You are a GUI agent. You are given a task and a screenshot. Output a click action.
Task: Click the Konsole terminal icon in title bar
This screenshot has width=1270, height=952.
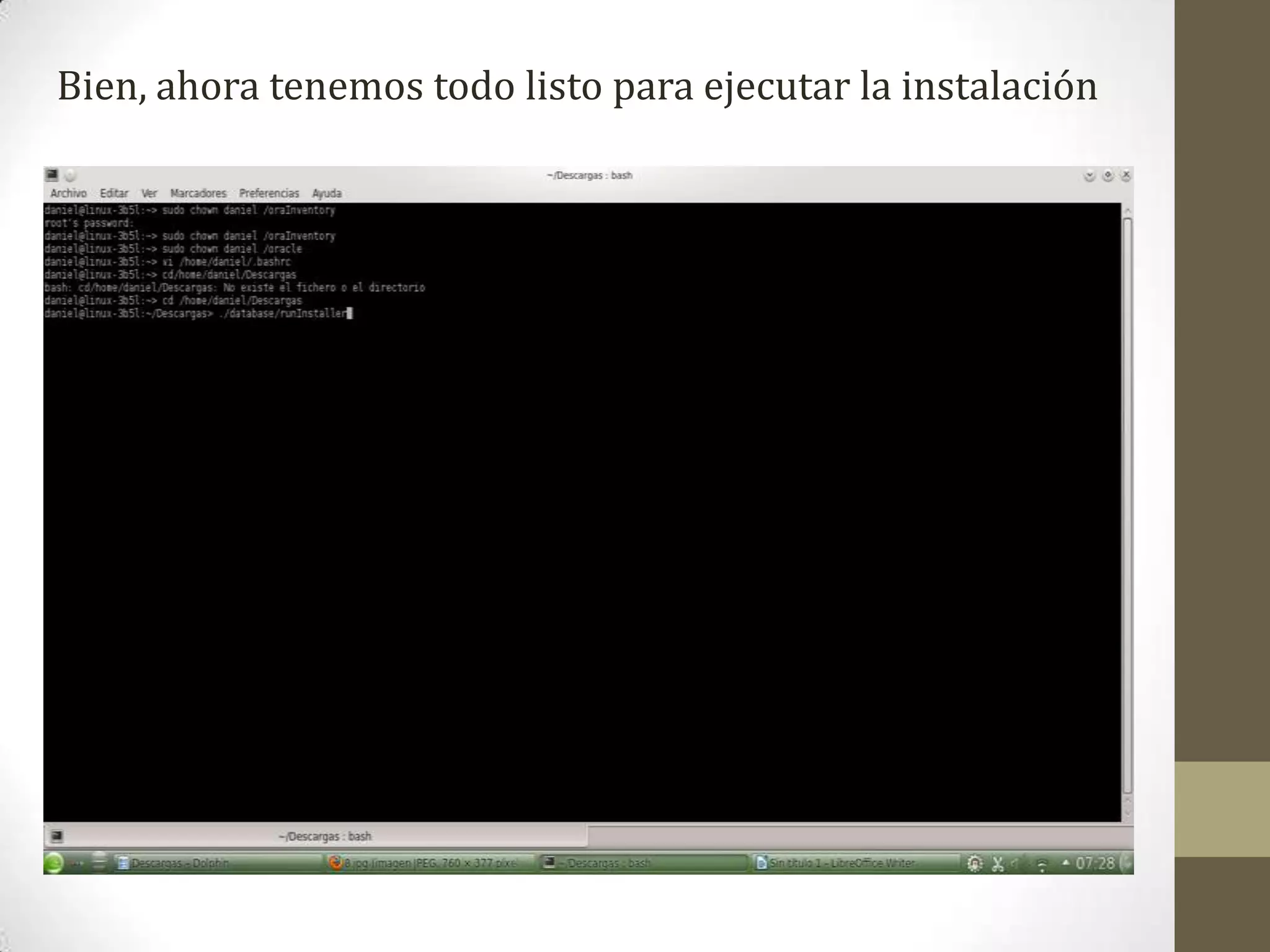pos(52,175)
